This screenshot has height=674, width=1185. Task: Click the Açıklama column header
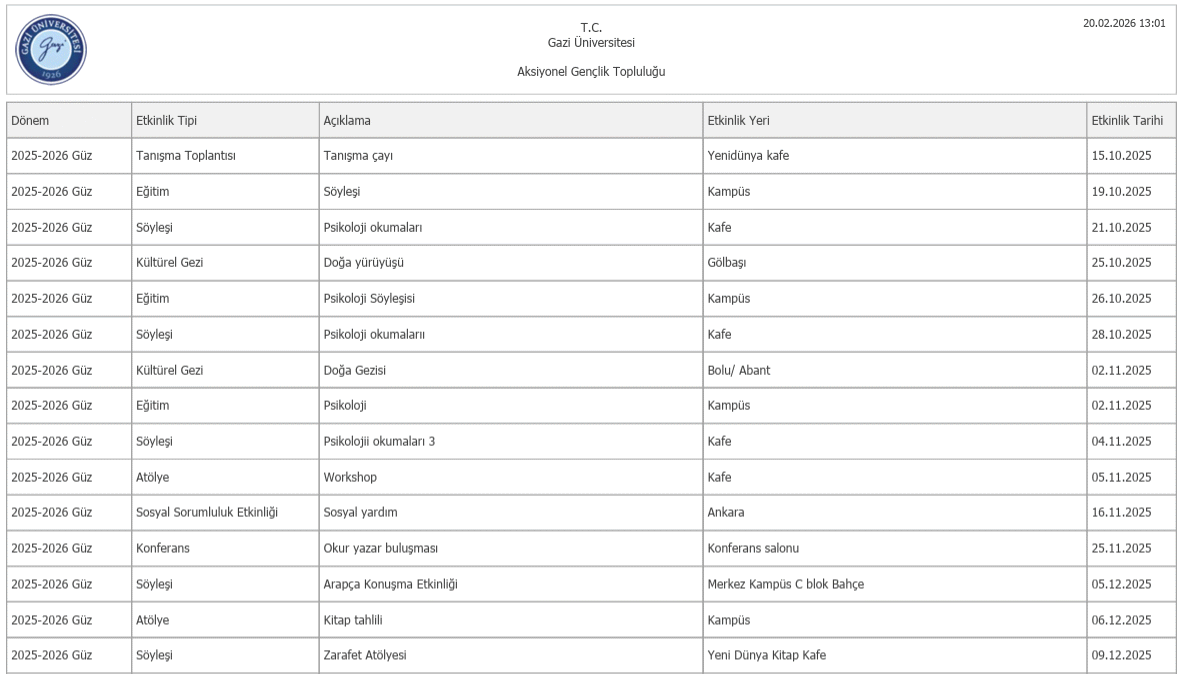click(347, 121)
